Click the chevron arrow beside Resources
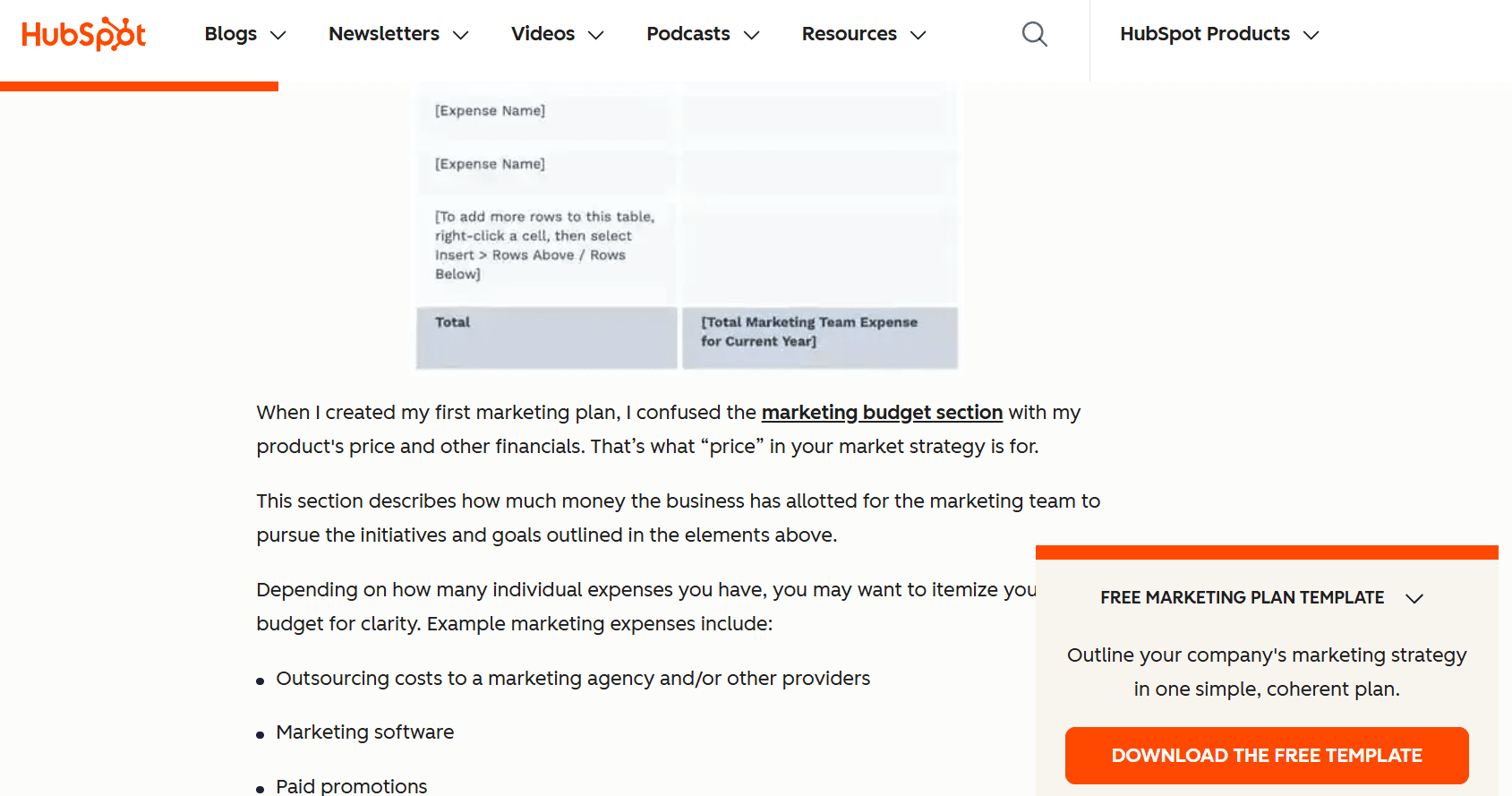This screenshot has height=796, width=1512. click(918, 35)
